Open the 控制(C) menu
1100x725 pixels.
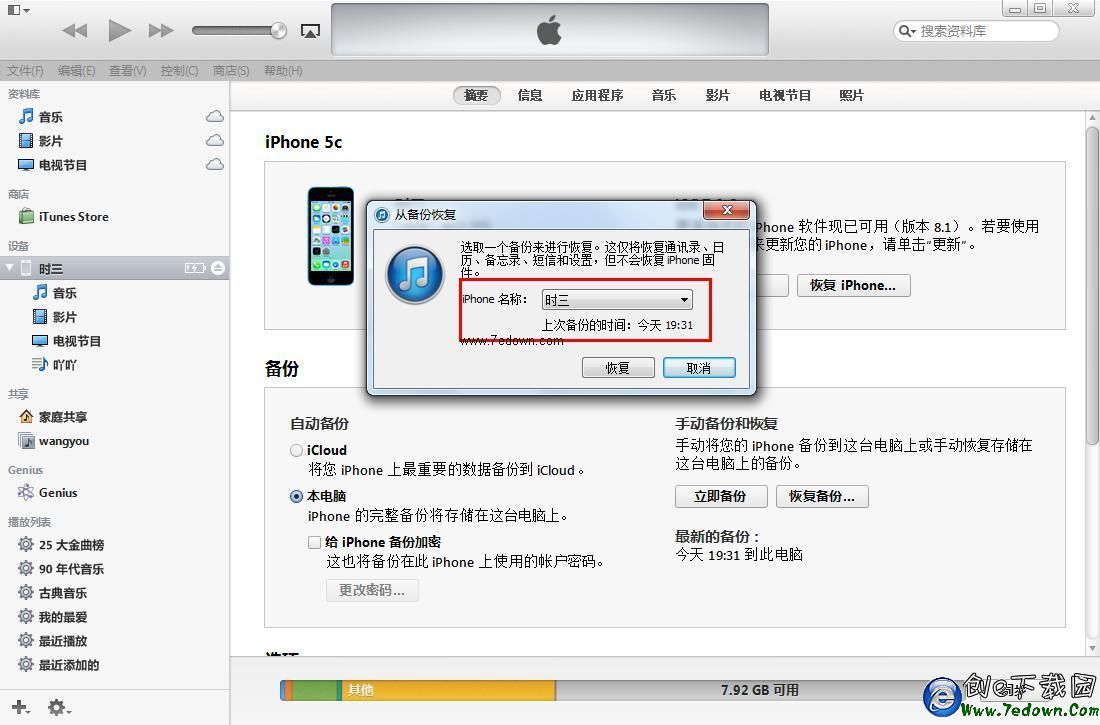(x=180, y=70)
